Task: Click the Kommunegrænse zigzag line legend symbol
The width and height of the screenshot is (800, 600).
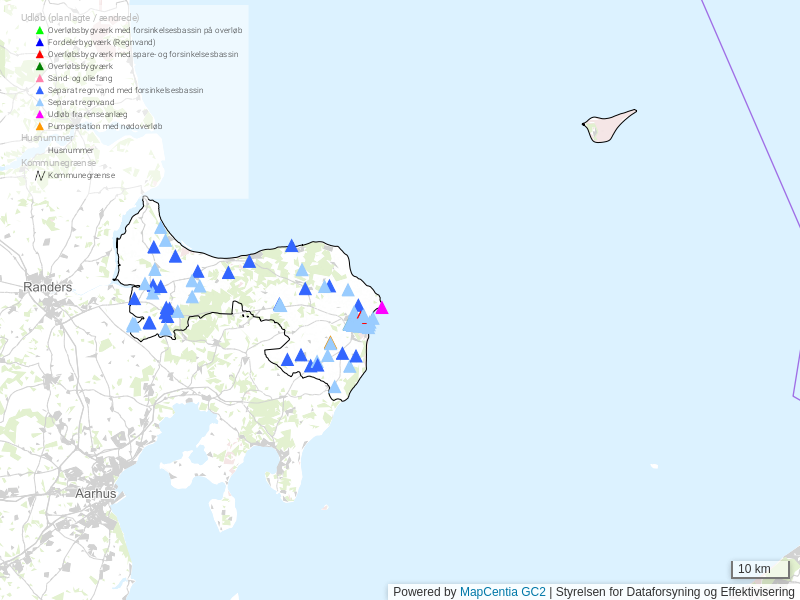Action: tap(40, 175)
